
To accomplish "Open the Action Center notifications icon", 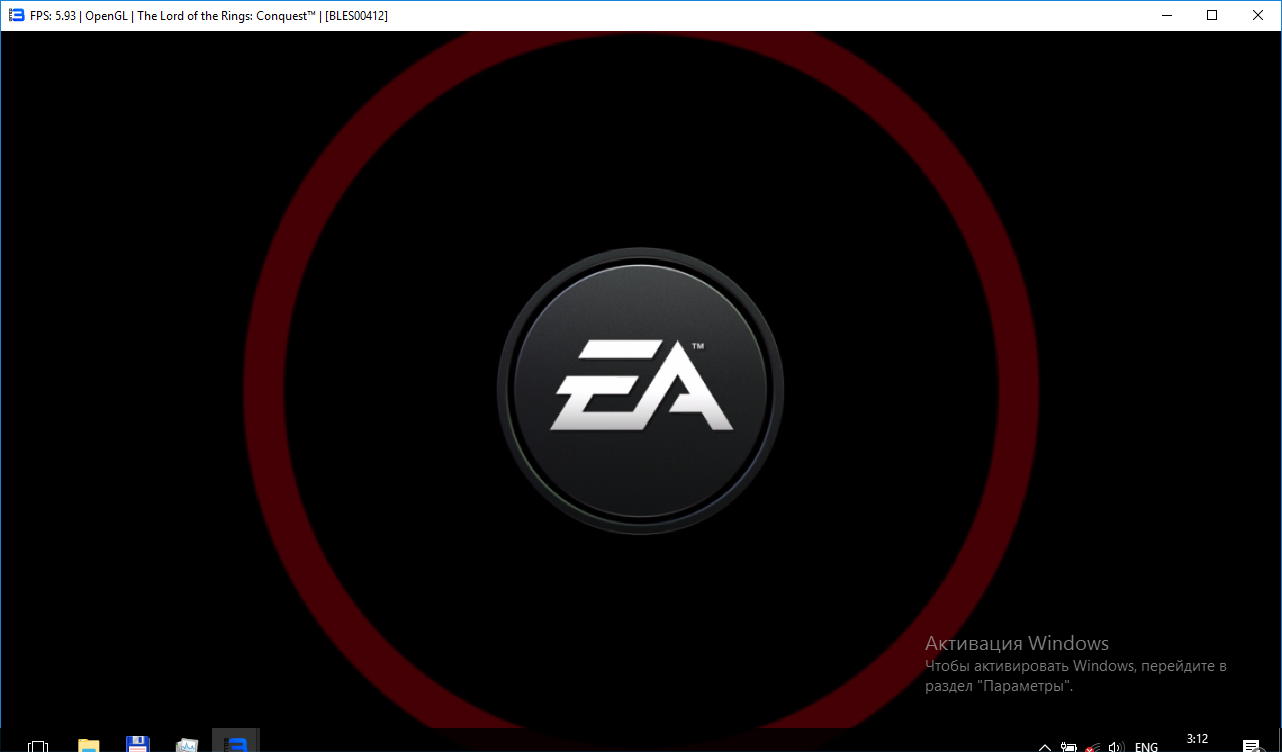I will coord(1251,745).
